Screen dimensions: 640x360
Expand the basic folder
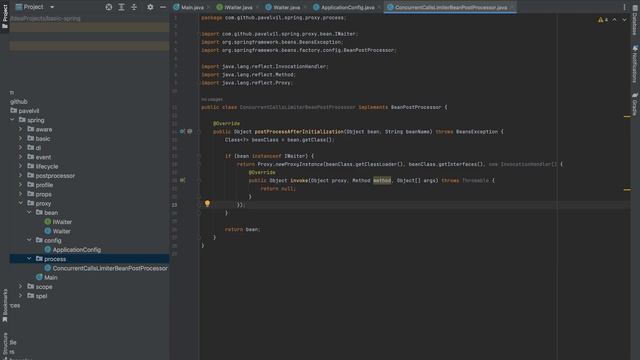(21, 138)
